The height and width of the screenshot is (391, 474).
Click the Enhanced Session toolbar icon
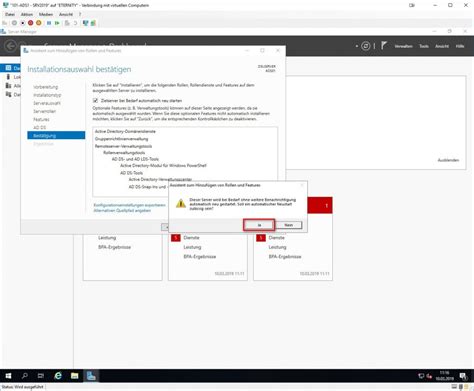(86, 23)
